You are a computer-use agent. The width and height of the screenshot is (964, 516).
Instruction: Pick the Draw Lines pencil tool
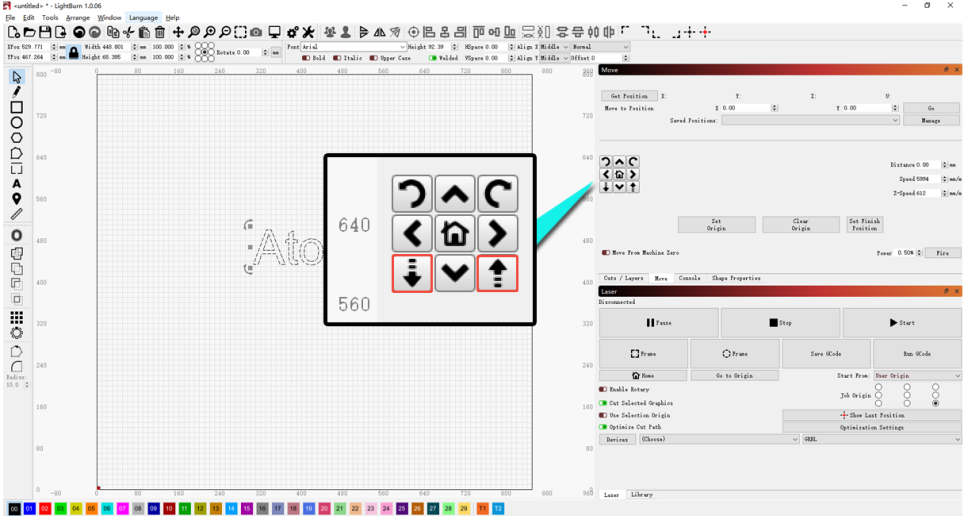tap(17, 92)
